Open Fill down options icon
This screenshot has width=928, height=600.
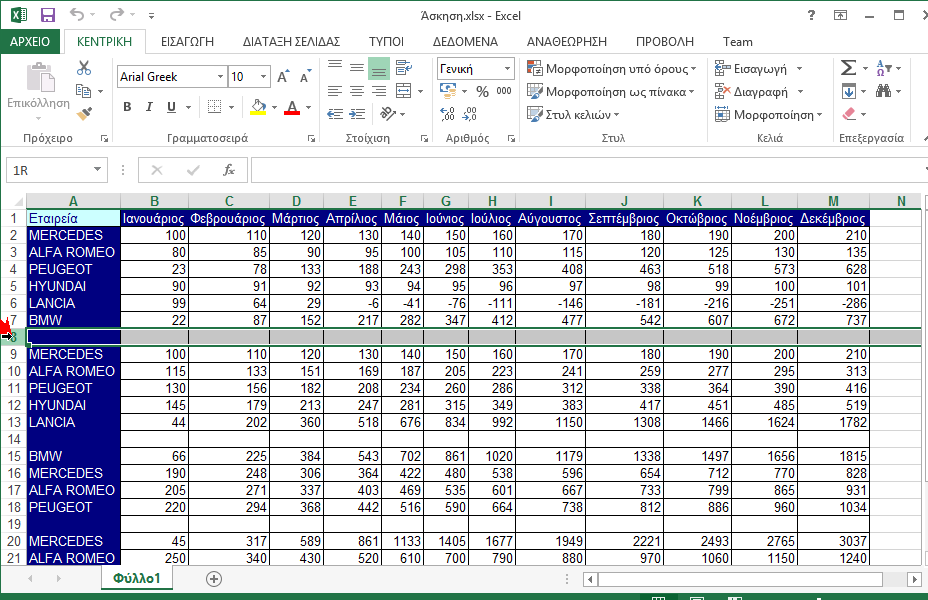coord(849,91)
